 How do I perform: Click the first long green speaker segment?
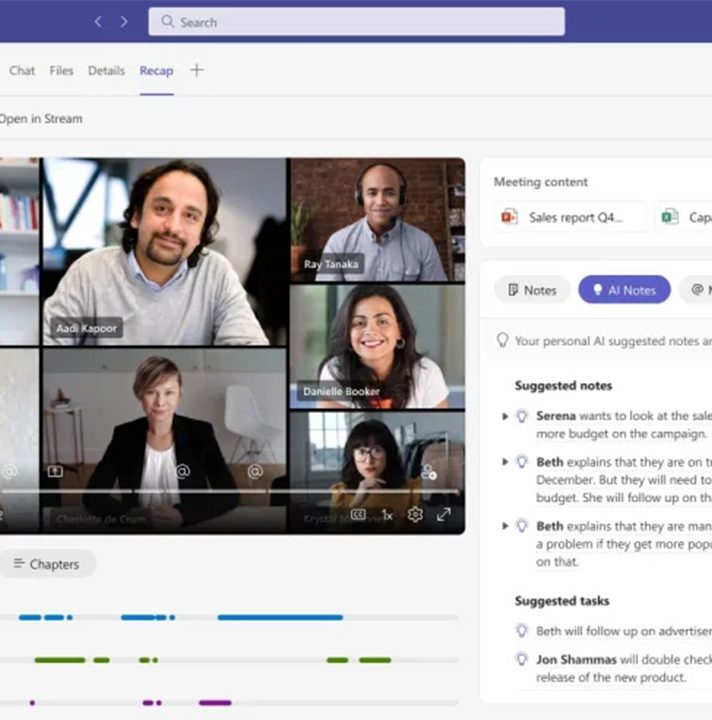pyautogui.click(x=60, y=660)
